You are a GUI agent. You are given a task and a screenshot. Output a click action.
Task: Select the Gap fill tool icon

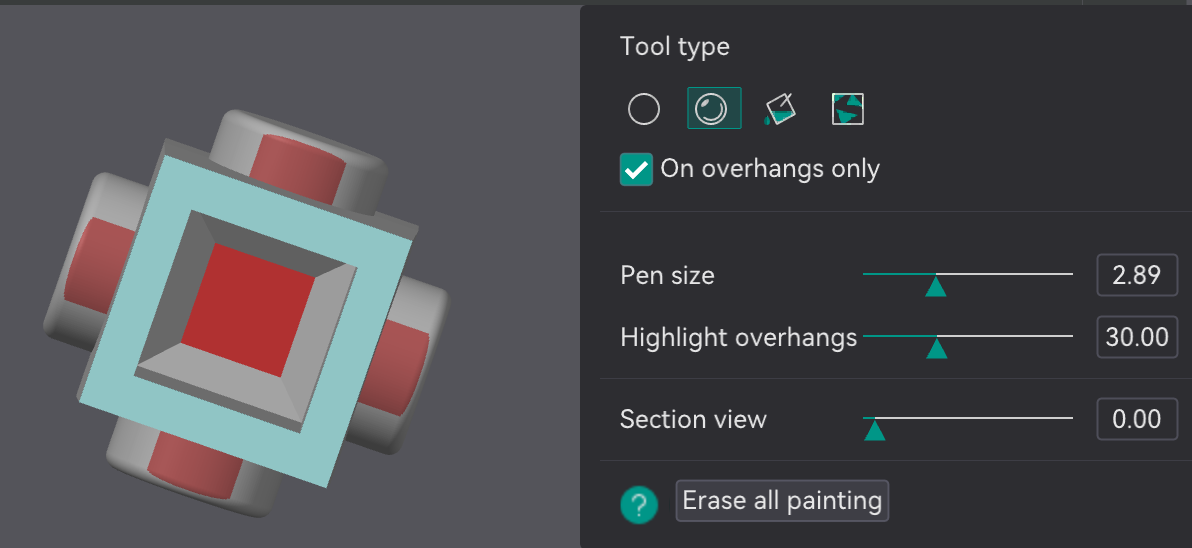[848, 109]
